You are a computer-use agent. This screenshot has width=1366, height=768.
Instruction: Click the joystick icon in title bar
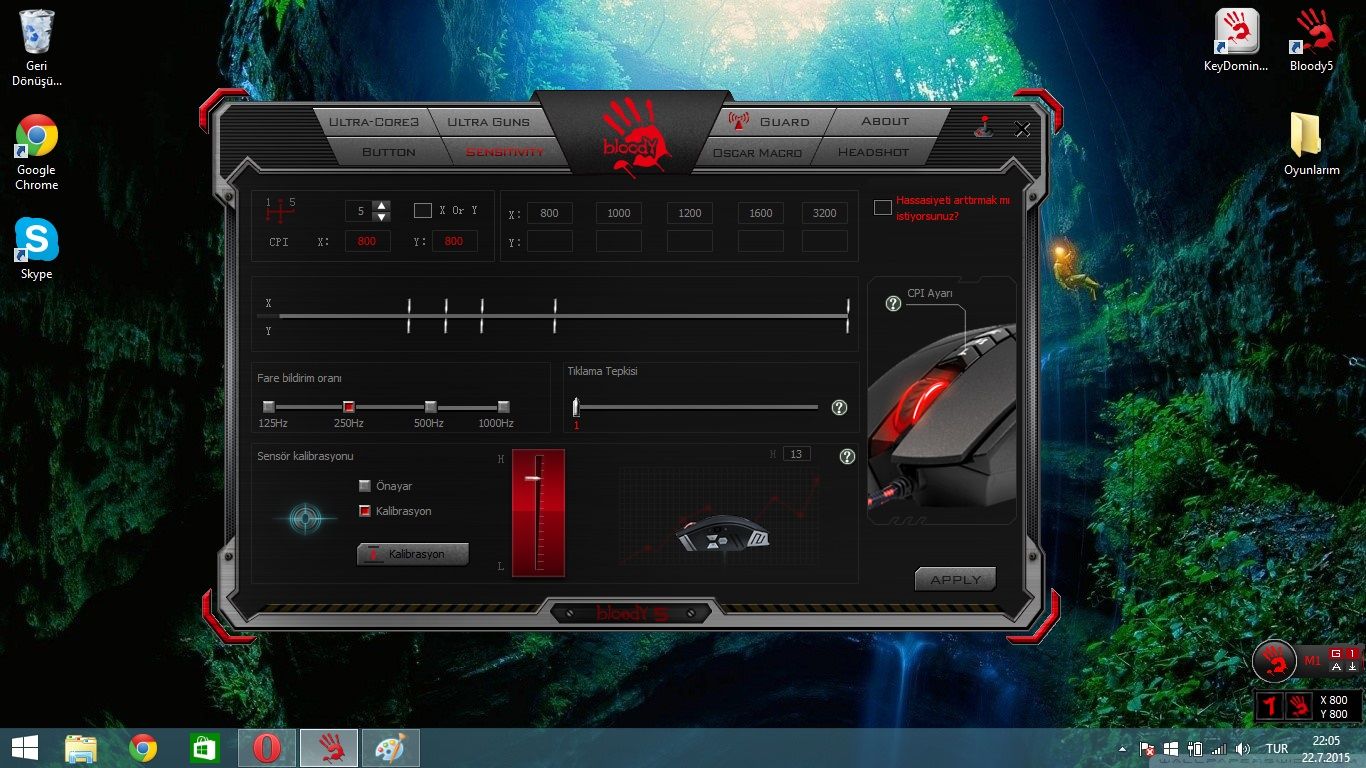pyautogui.click(x=984, y=128)
